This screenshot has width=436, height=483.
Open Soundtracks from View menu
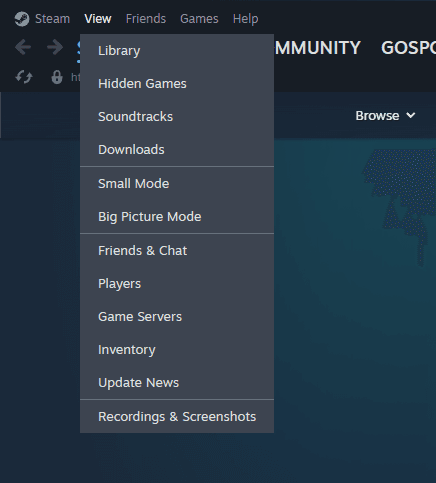coord(177,117)
